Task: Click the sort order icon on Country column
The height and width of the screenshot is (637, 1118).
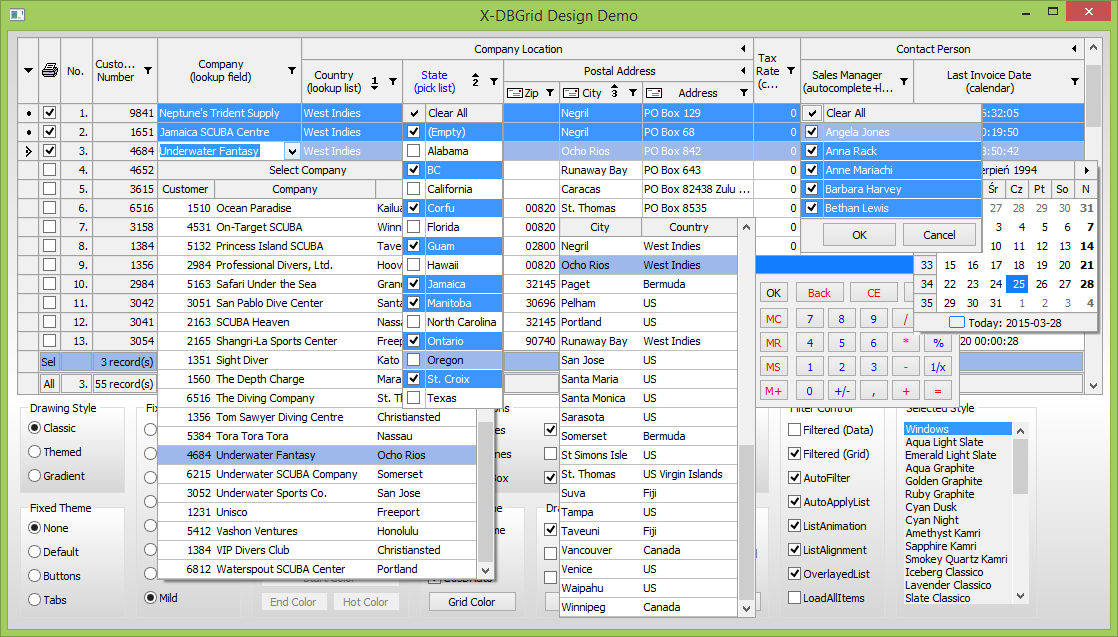Action: (374, 82)
